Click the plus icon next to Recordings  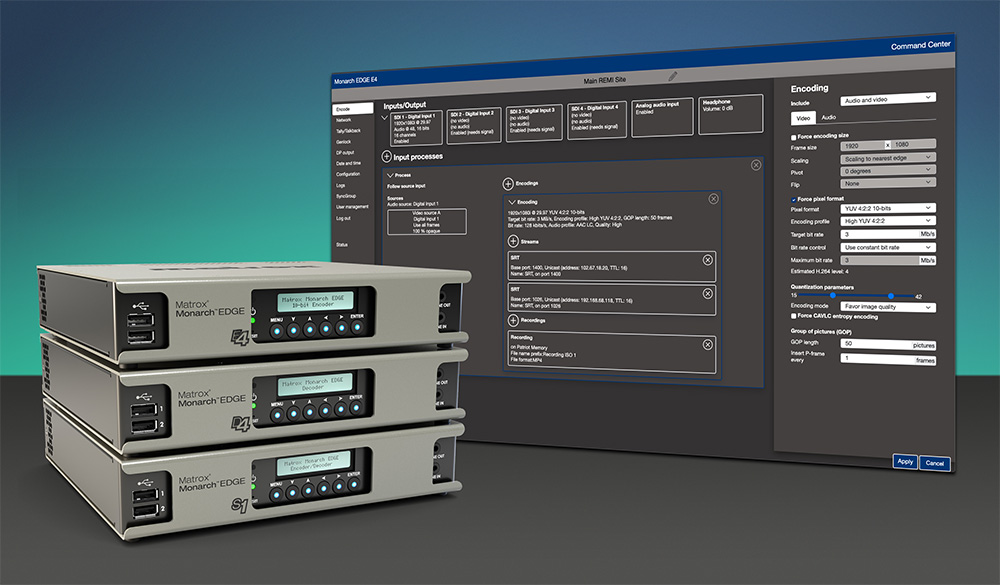click(x=513, y=320)
